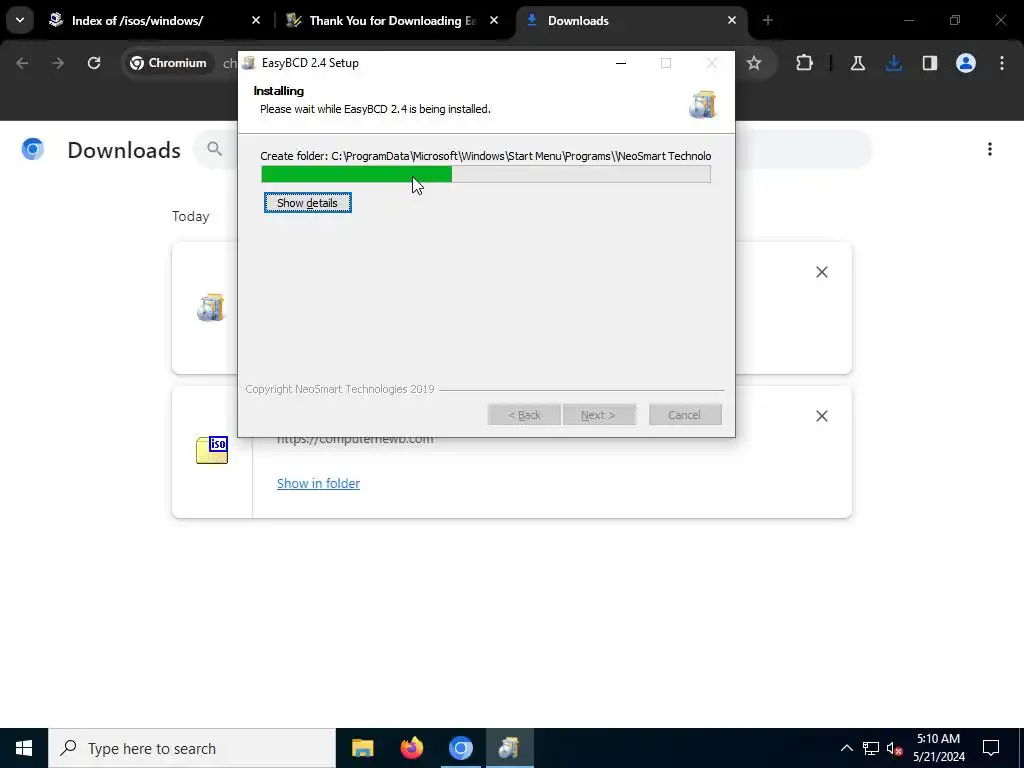Click the Chromium site info chip
The image size is (1024, 768).
pos(168,63)
